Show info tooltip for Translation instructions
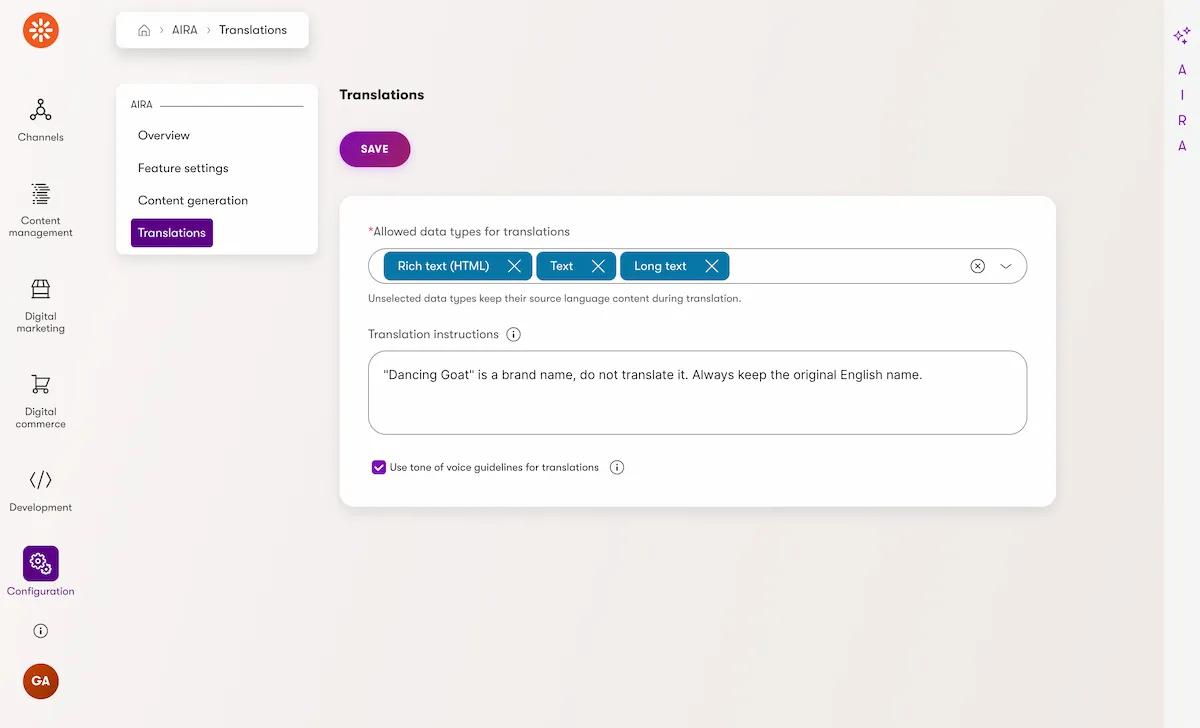 click(514, 334)
